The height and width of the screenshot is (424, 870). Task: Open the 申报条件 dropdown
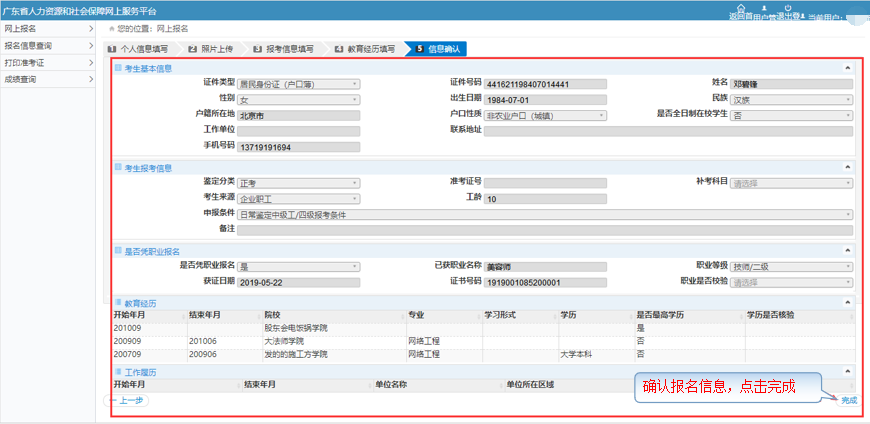pos(545,215)
